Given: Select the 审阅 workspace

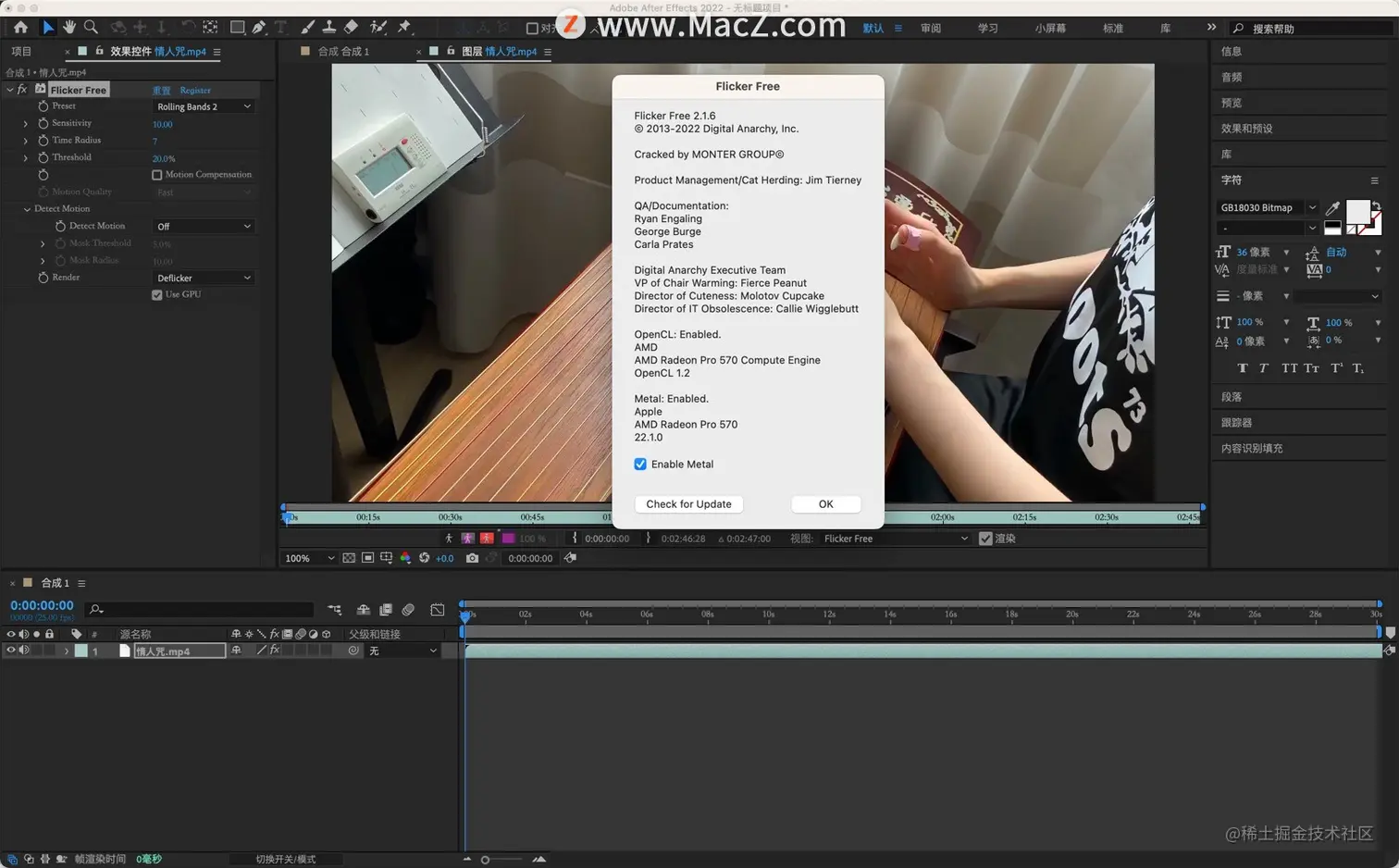Looking at the screenshot, I should (x=931, y=29).
